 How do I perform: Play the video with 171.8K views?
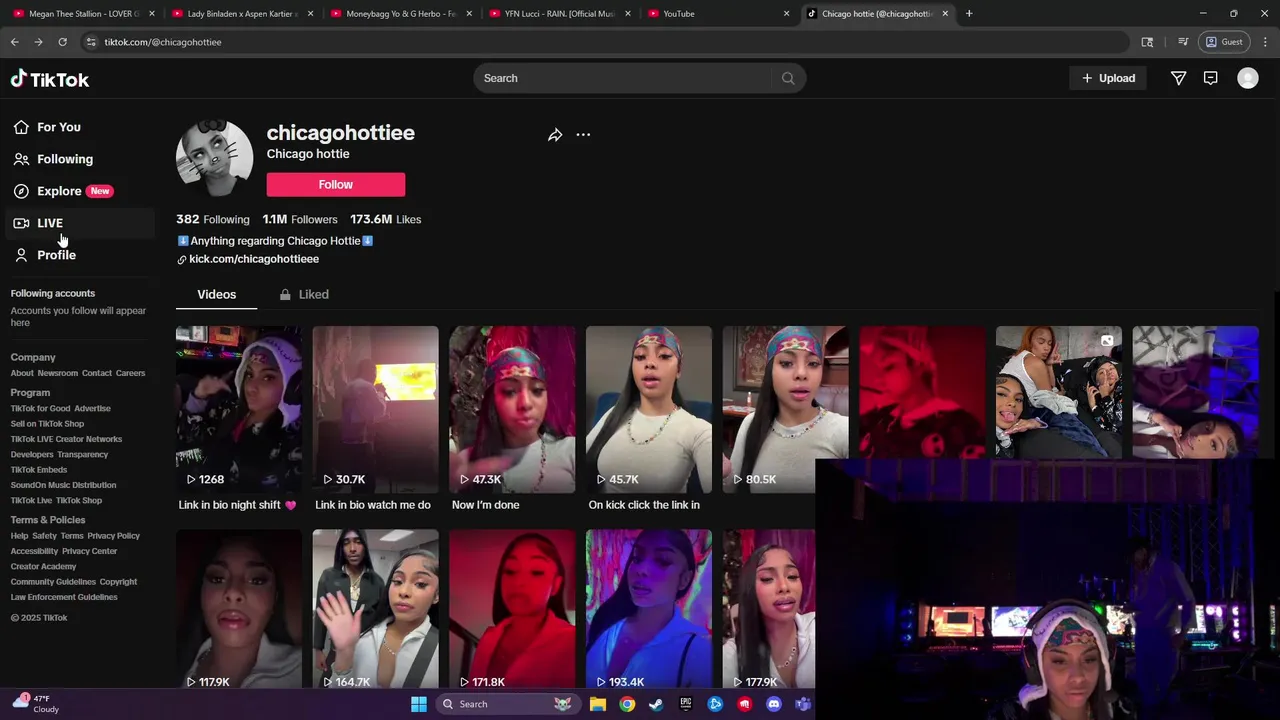(512, 609)
